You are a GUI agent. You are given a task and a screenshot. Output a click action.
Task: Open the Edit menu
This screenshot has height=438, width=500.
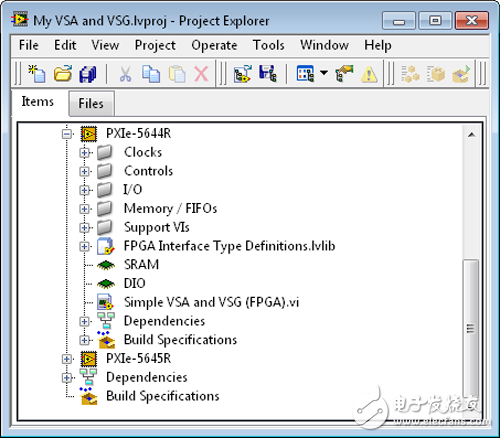point(65,45)
